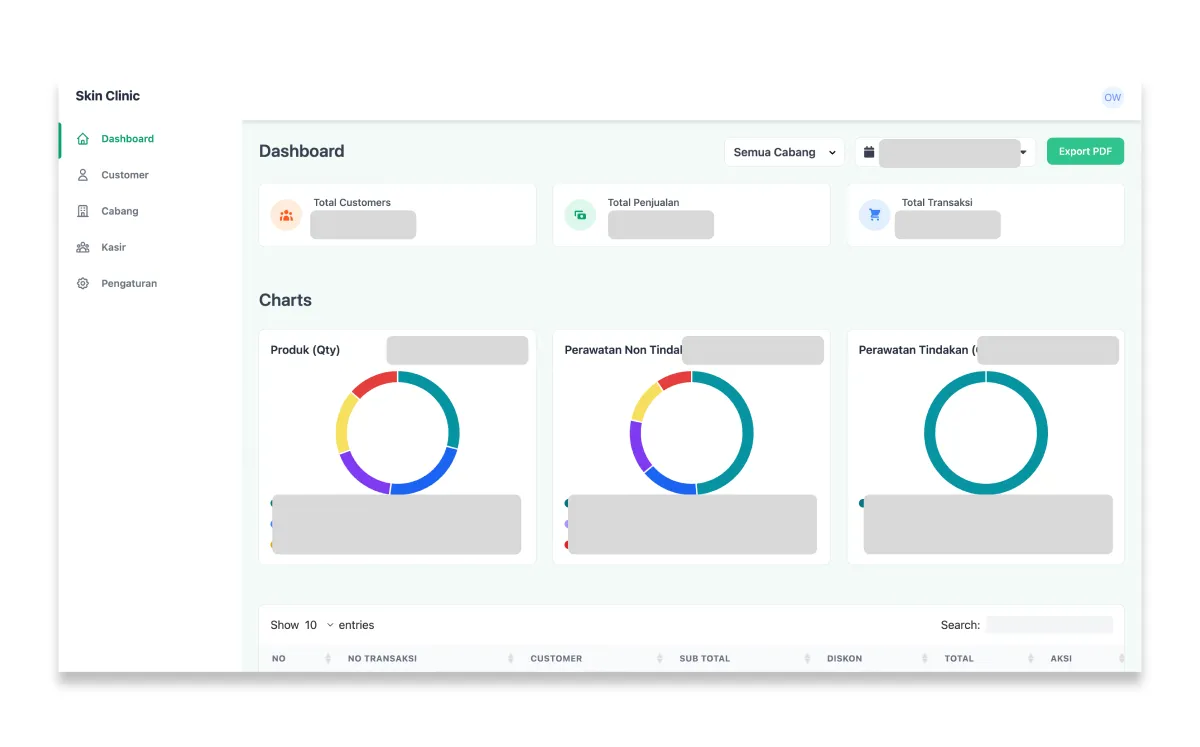Click the Total Customers people icon
The height and width of the screenshot is (747, 1200).
click(x=286, y=215)
